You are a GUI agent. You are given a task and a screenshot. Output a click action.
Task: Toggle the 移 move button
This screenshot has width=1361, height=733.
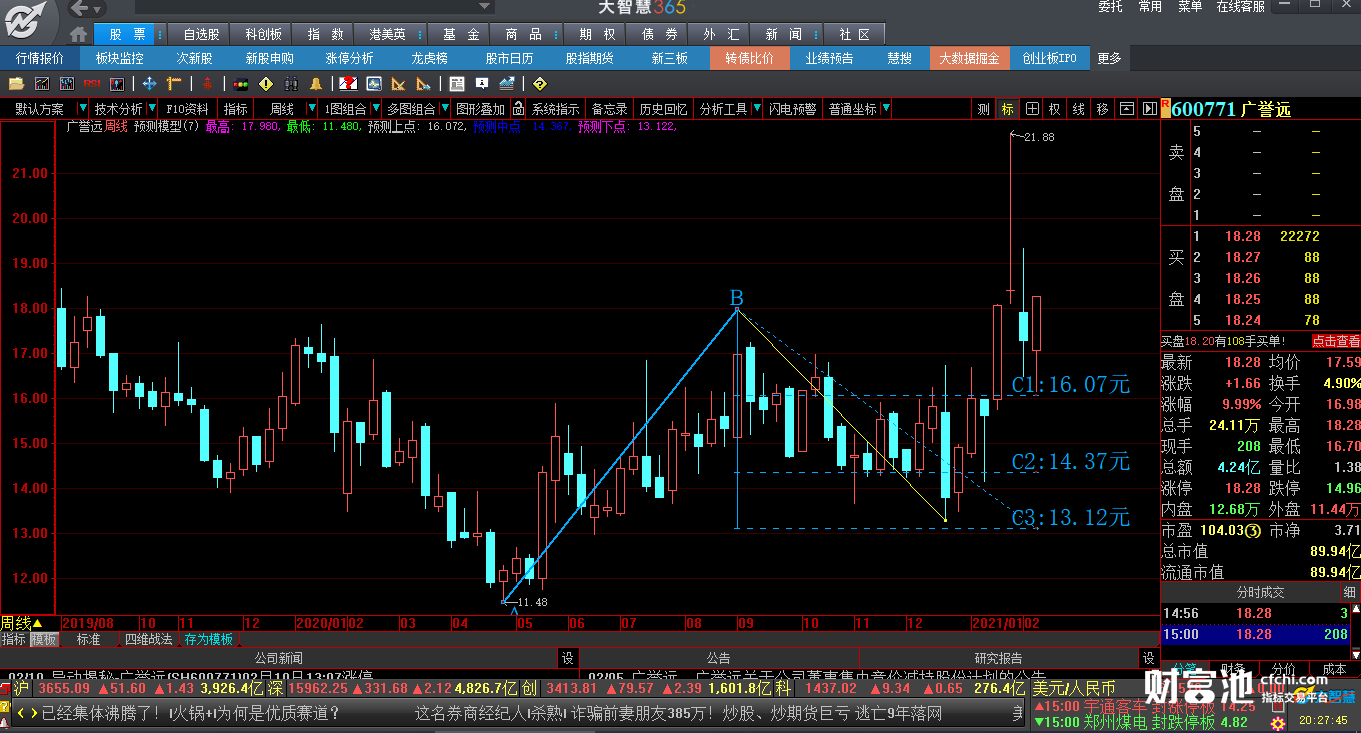(x=1103, y=109)
